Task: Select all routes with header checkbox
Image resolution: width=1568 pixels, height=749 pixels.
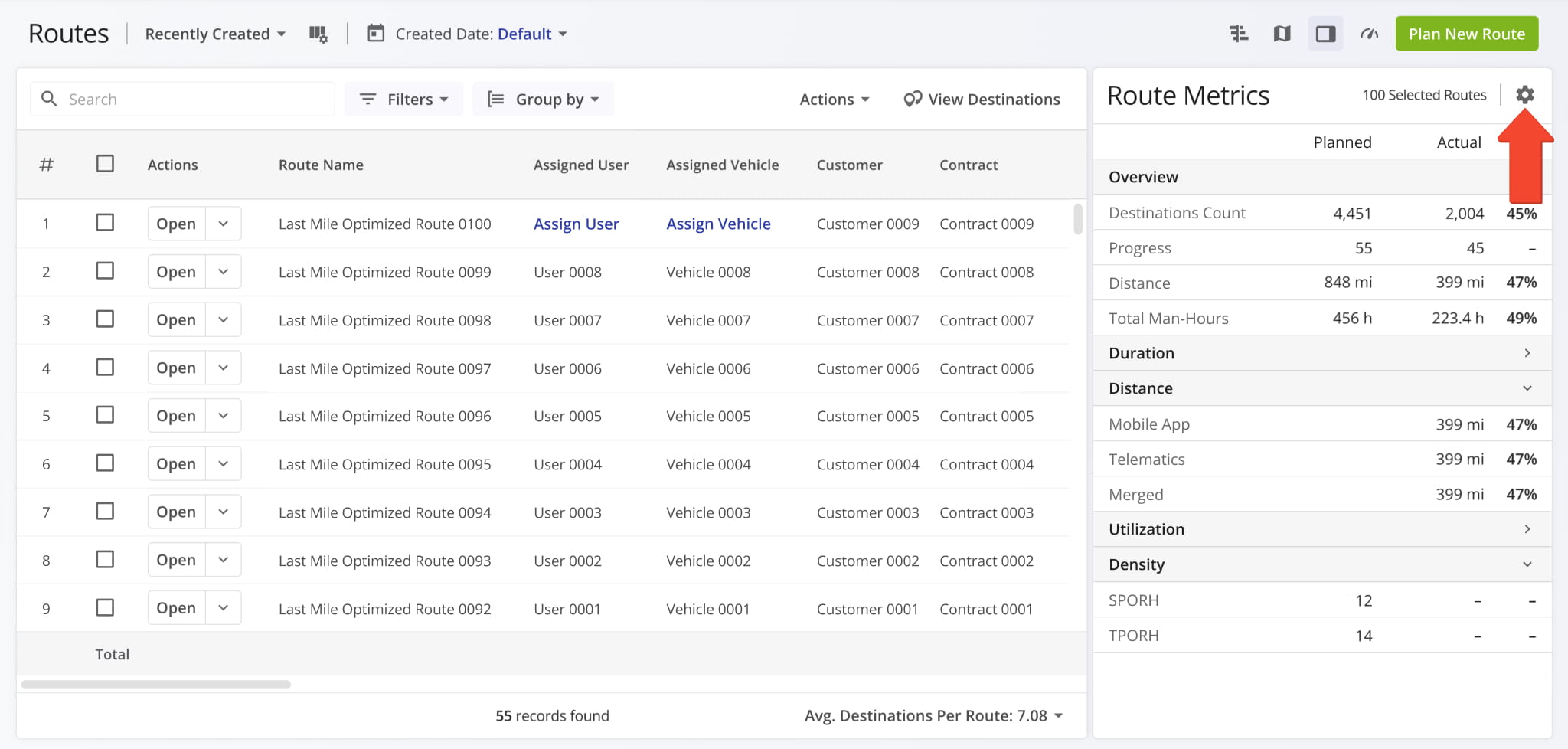Action: tap(105, 164)
